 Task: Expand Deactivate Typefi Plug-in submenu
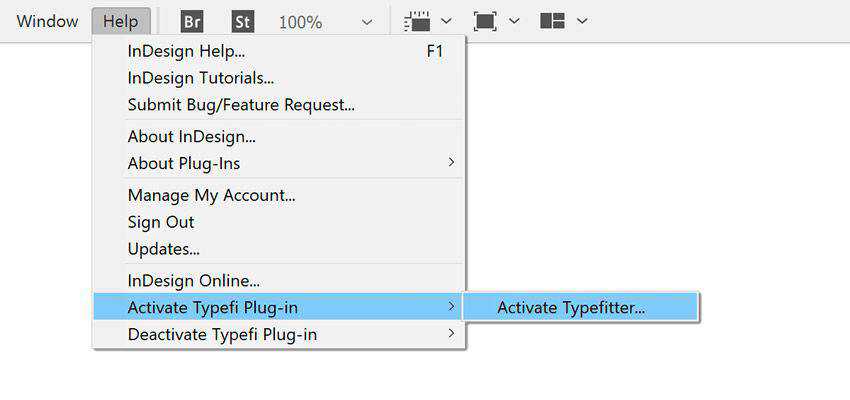tap(222, 334)
